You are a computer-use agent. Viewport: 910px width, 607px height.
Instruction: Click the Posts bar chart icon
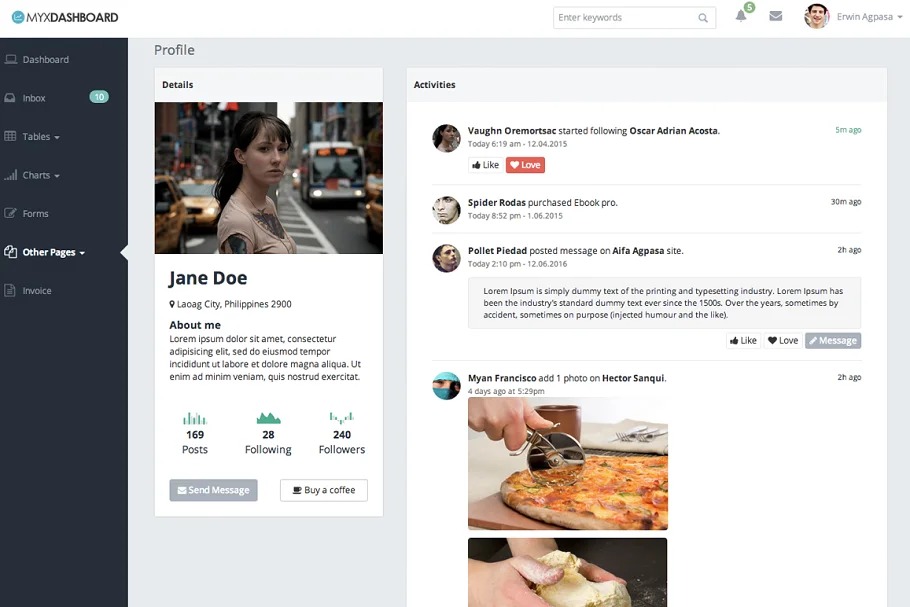194,418
